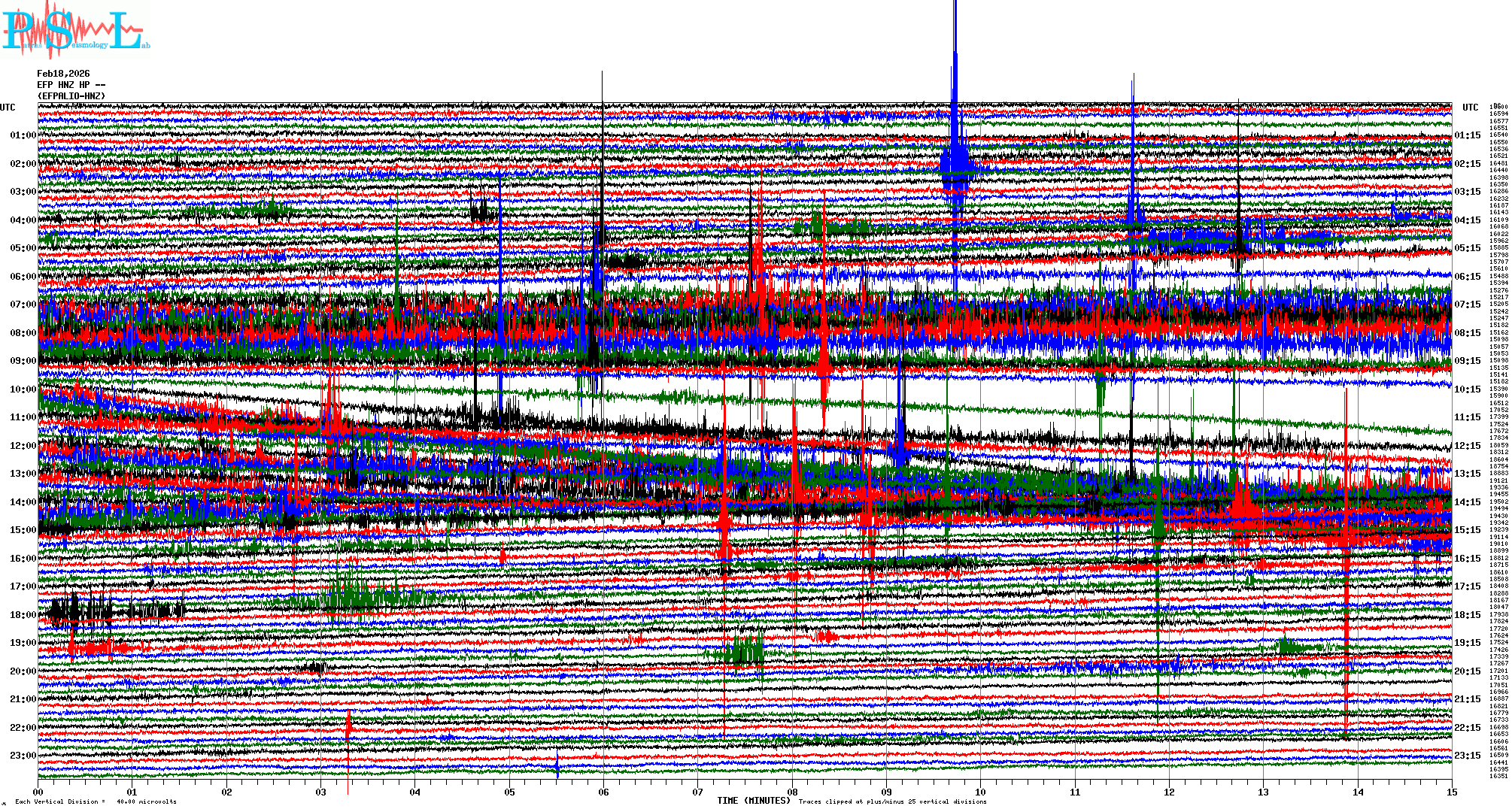Viewport: 1512px width, 812px height.
Task: Click minute 10 tick label on bottom axis
Action: [x=980, y=792]
